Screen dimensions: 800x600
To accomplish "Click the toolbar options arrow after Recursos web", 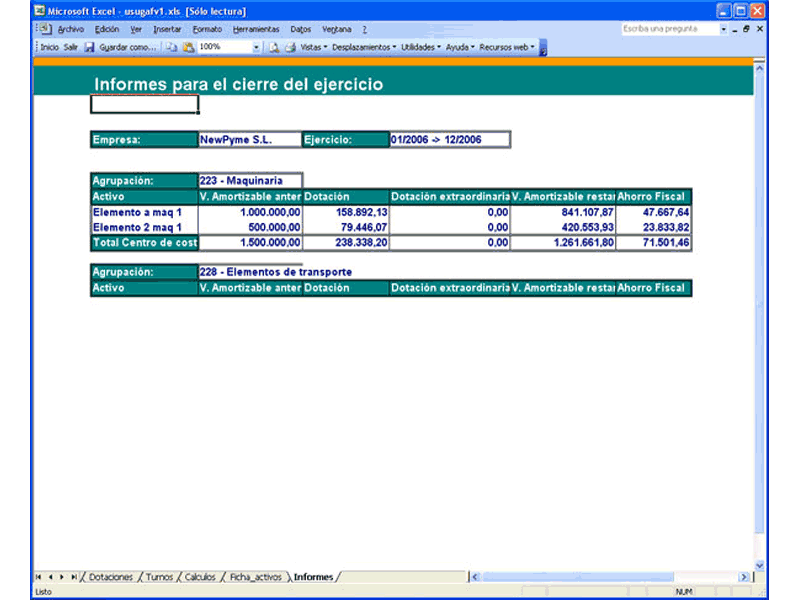I will point(543,48).
